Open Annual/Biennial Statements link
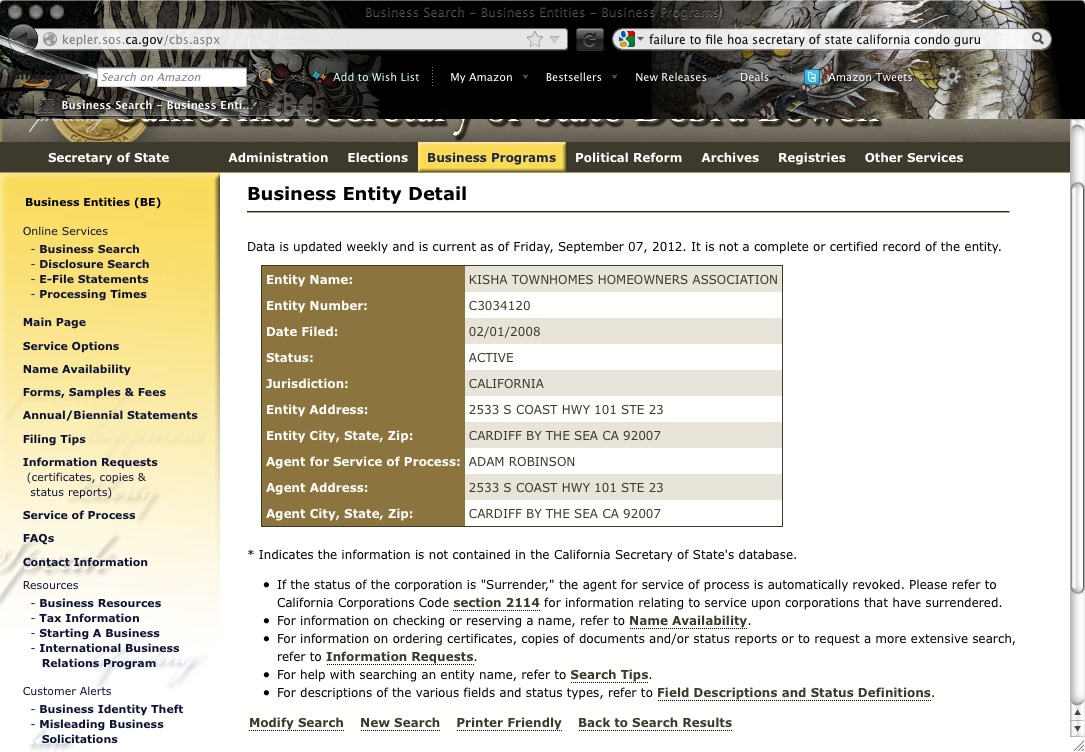The width and height of the screenshot is (1085, 752). tap(110, 415)
